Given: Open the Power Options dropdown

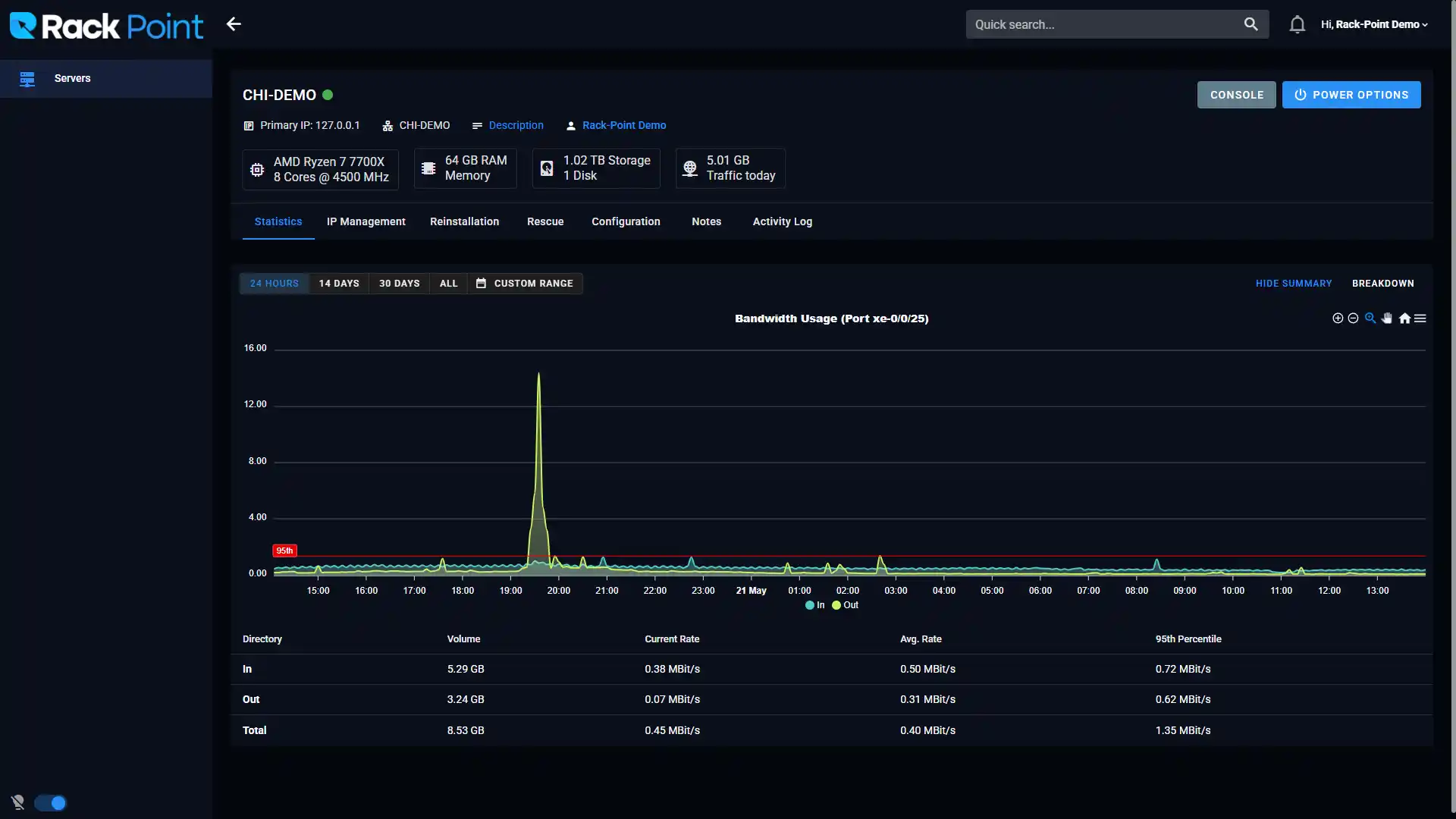Looking at the screenshot, I should pyautogui.click(x=1351, y=95).
